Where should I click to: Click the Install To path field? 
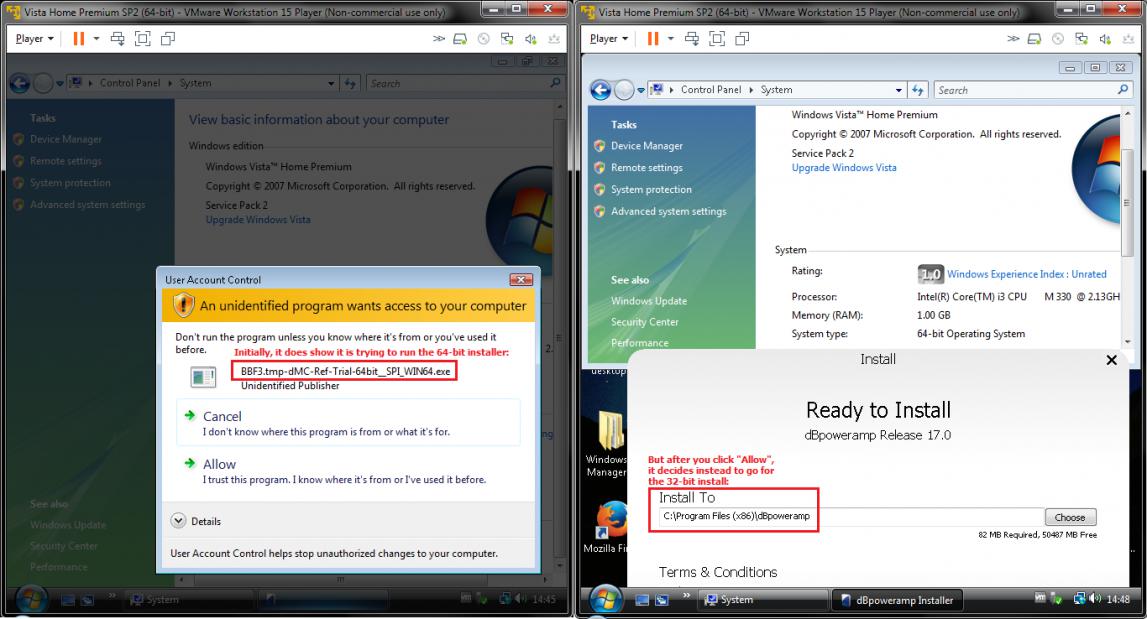[x=850, y=517]
